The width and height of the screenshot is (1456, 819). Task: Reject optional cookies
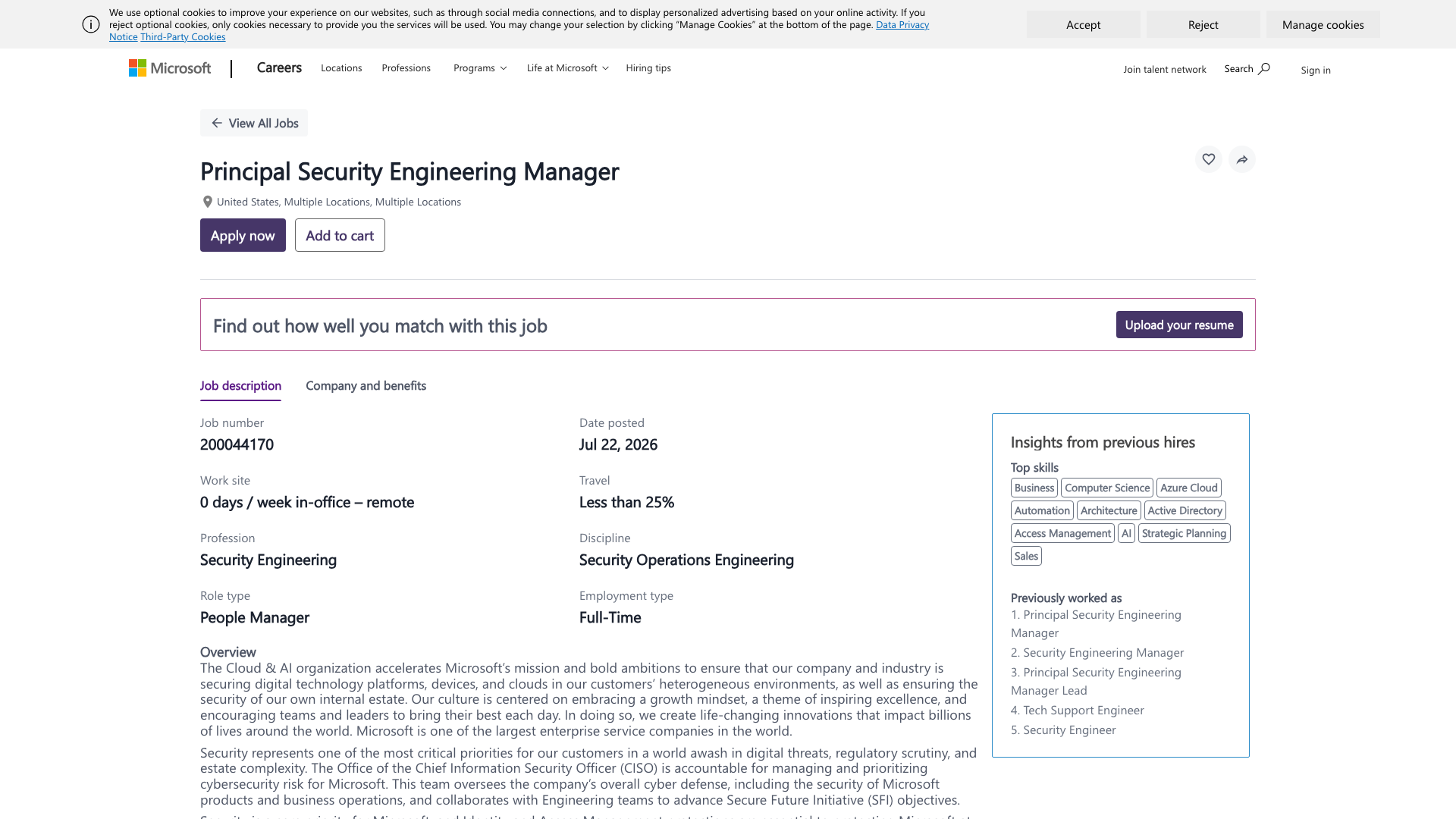[1203, 24]
